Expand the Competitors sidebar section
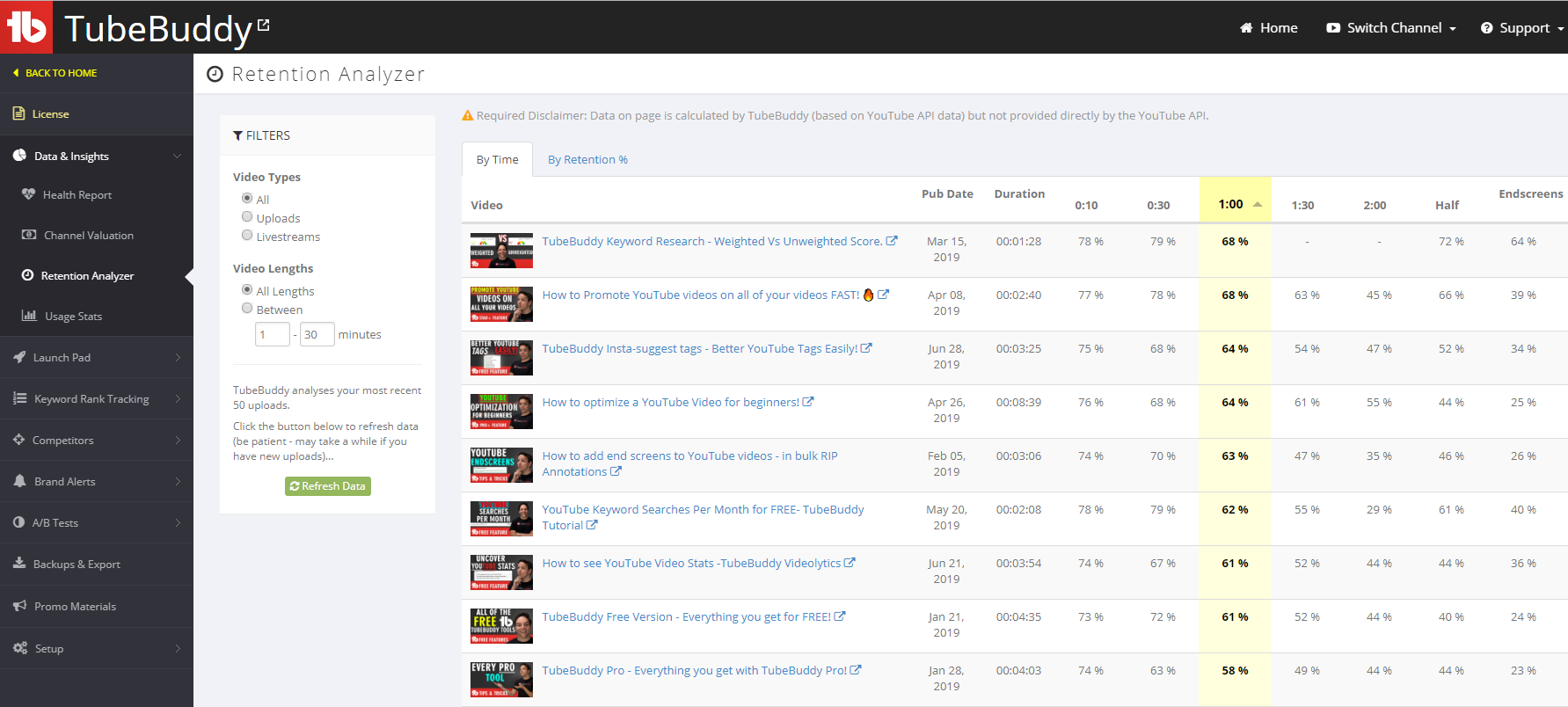This screenshot has width=1568, height=707. (97, 441)
